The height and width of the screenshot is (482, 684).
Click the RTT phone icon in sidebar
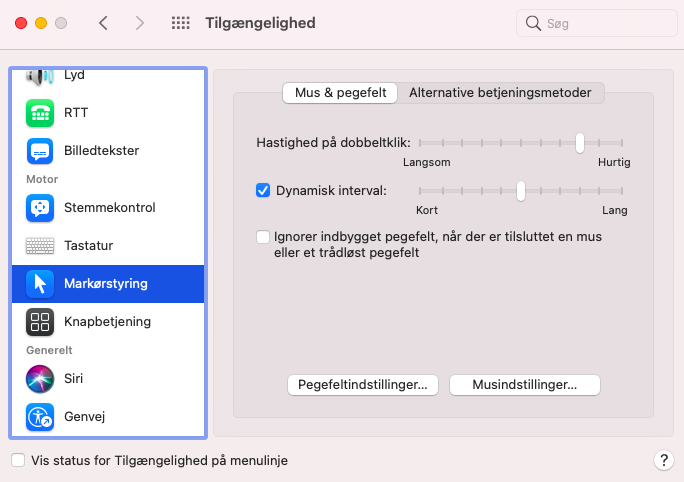pos(40,113)
